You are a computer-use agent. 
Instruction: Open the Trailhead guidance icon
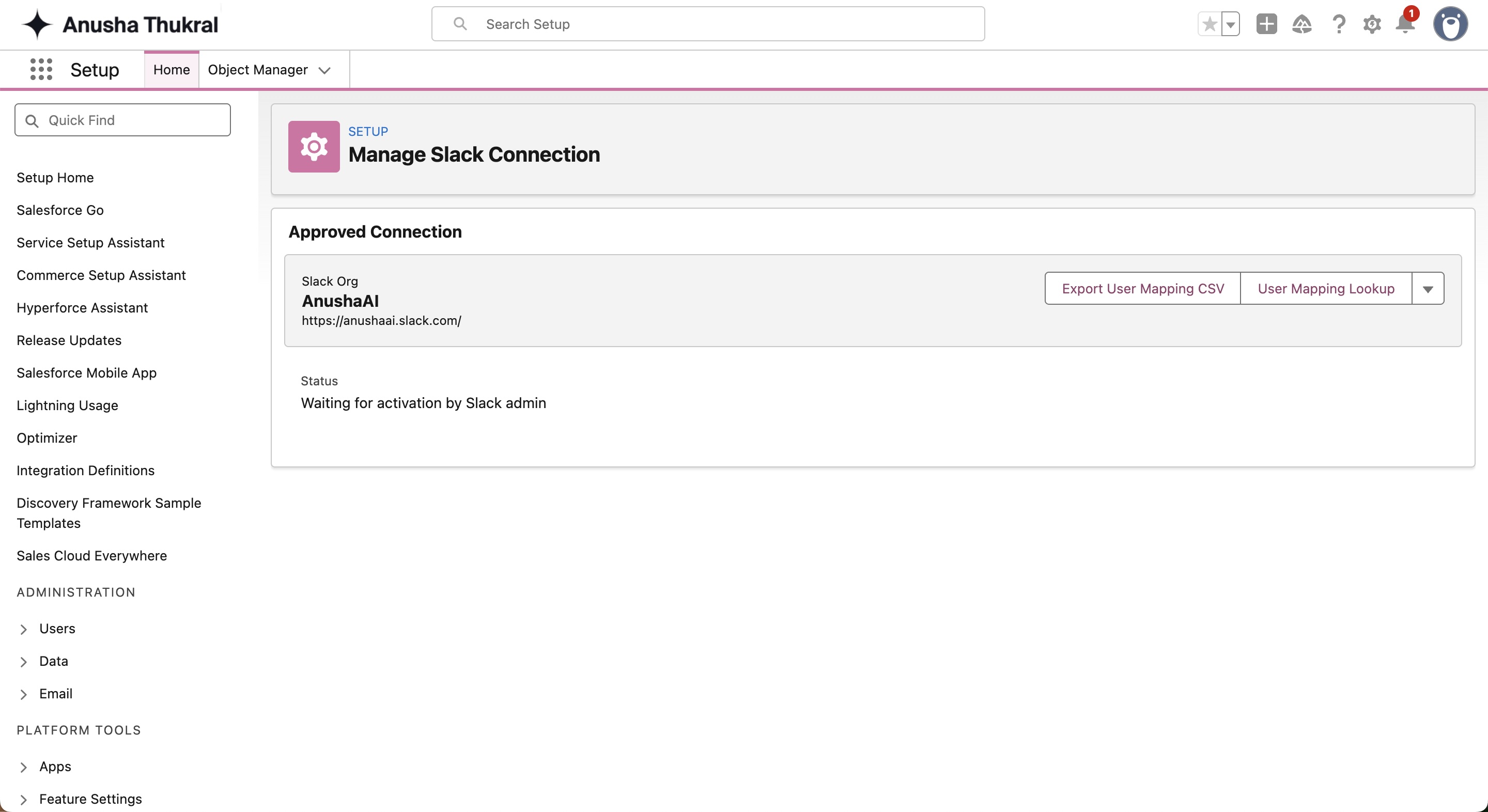(1302, 24)
